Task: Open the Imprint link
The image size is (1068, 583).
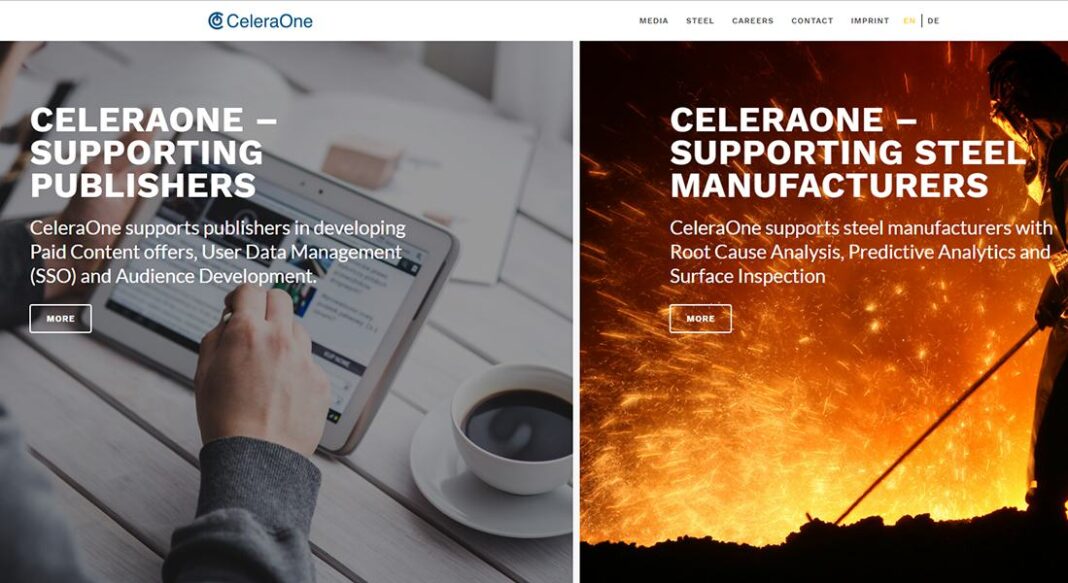Action: click(870, 21)
